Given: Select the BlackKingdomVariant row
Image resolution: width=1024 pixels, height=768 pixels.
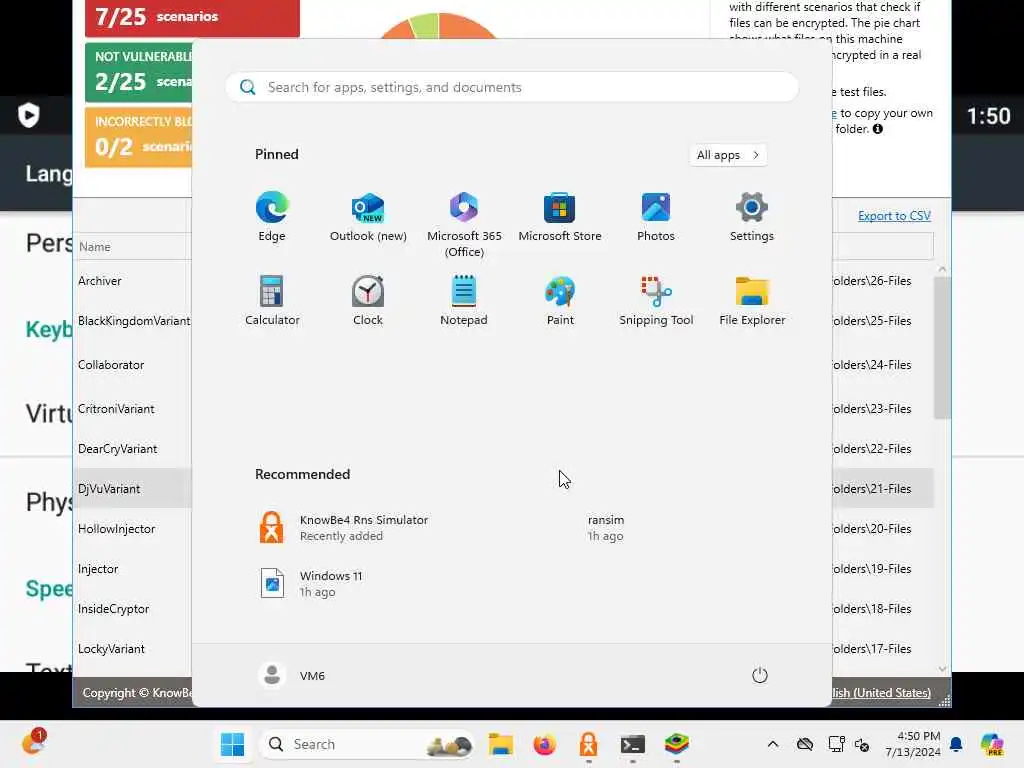Looking at the screenshot, I should [x=134, y=321].
